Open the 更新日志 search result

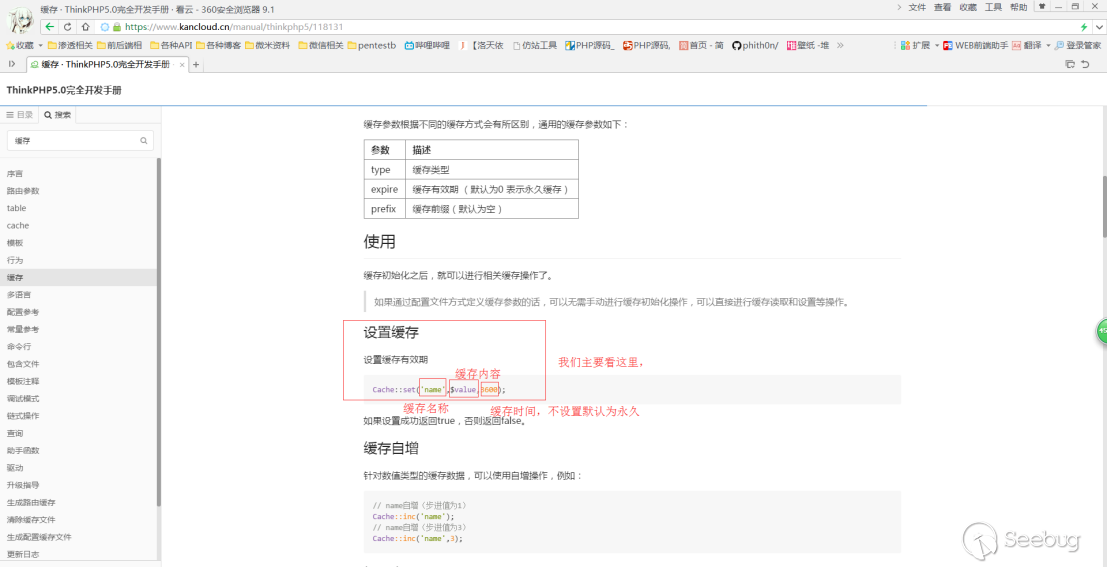point(23,555)
